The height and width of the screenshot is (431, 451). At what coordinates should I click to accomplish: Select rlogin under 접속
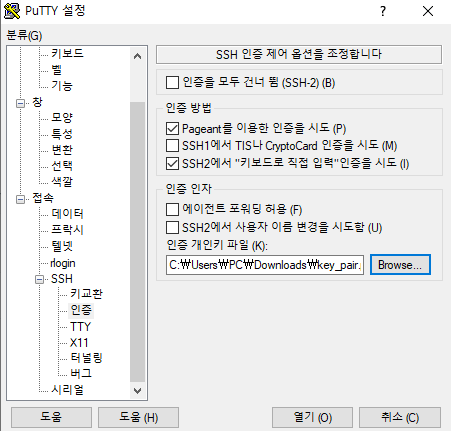pos(63,263)
